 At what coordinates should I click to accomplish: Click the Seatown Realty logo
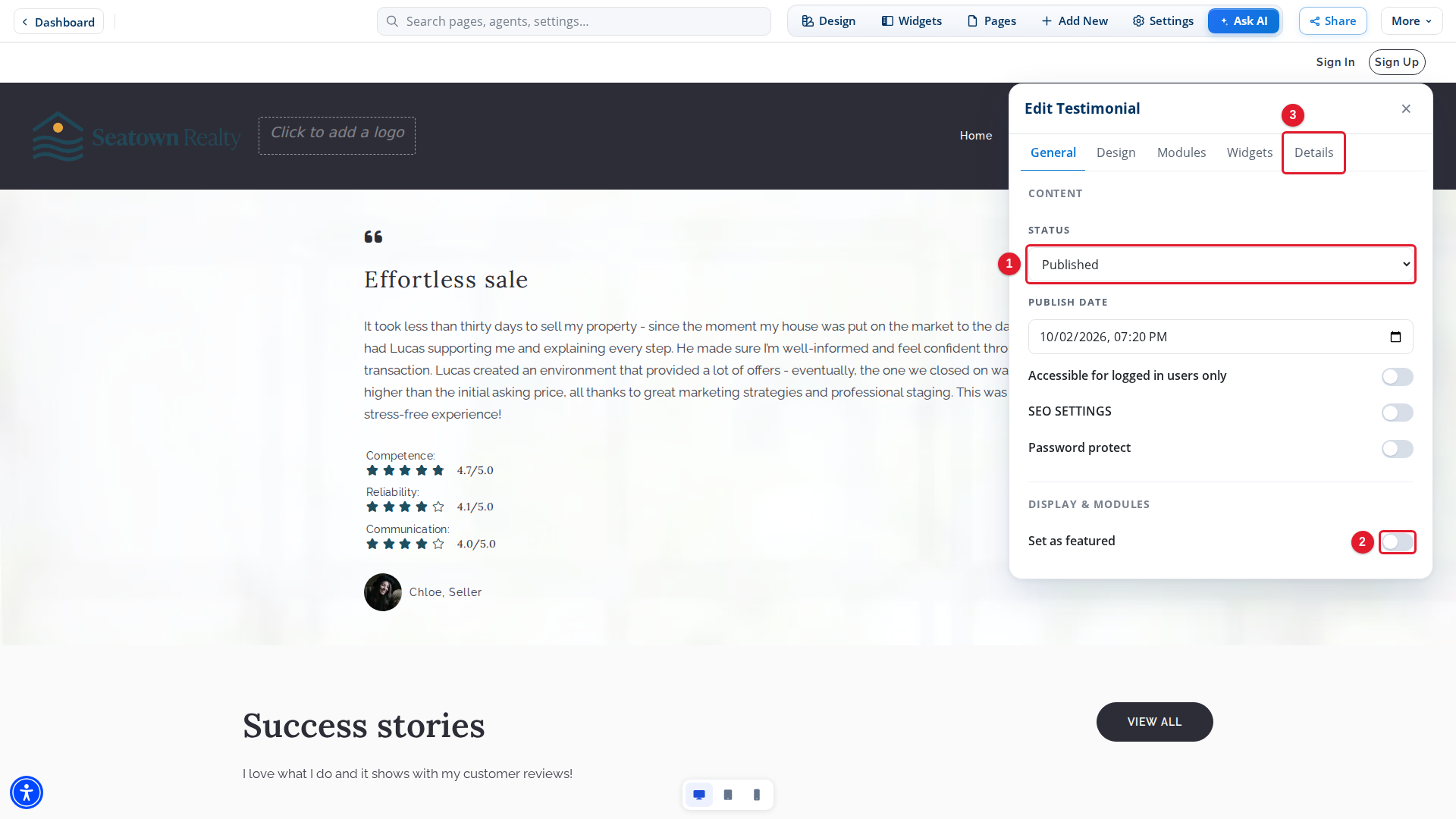136,136
